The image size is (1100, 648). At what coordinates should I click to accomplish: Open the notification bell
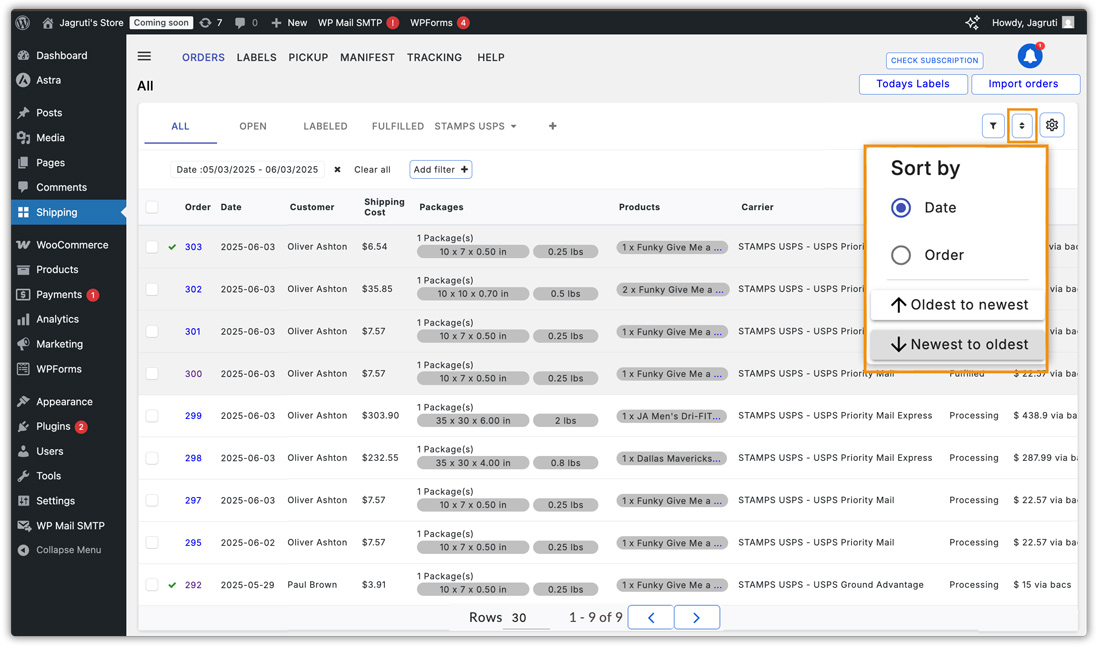1030,55
